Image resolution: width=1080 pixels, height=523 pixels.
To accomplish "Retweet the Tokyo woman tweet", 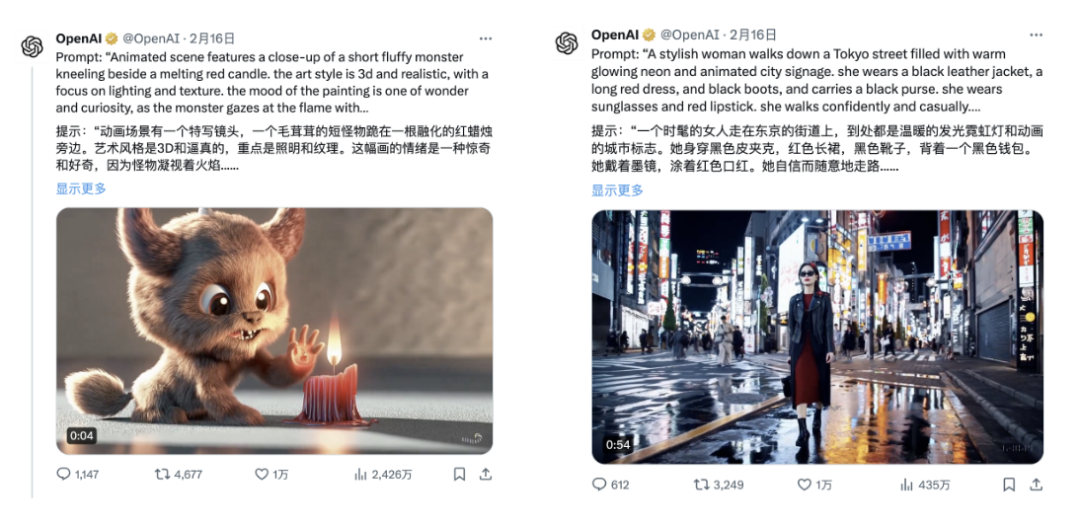I will [701, 484].
